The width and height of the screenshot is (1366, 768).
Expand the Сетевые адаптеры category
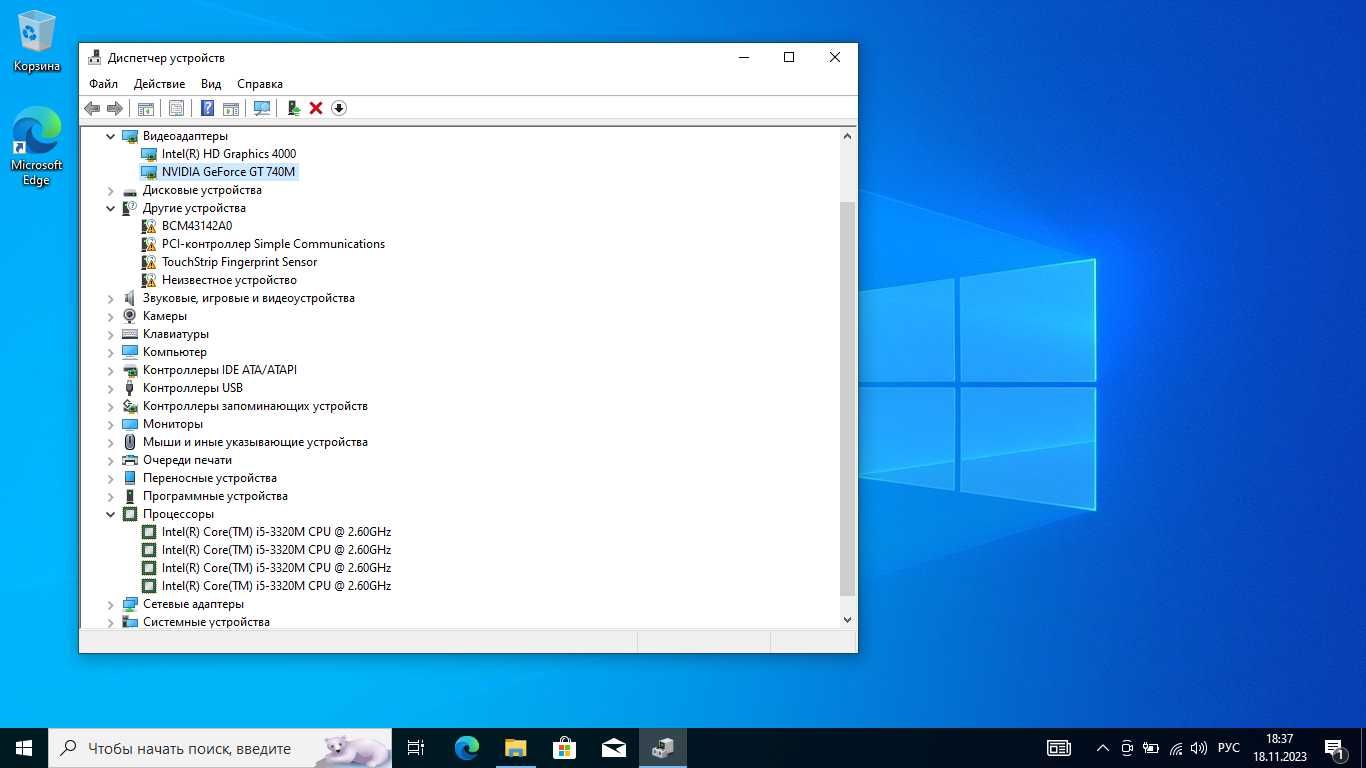click(111, 604)
